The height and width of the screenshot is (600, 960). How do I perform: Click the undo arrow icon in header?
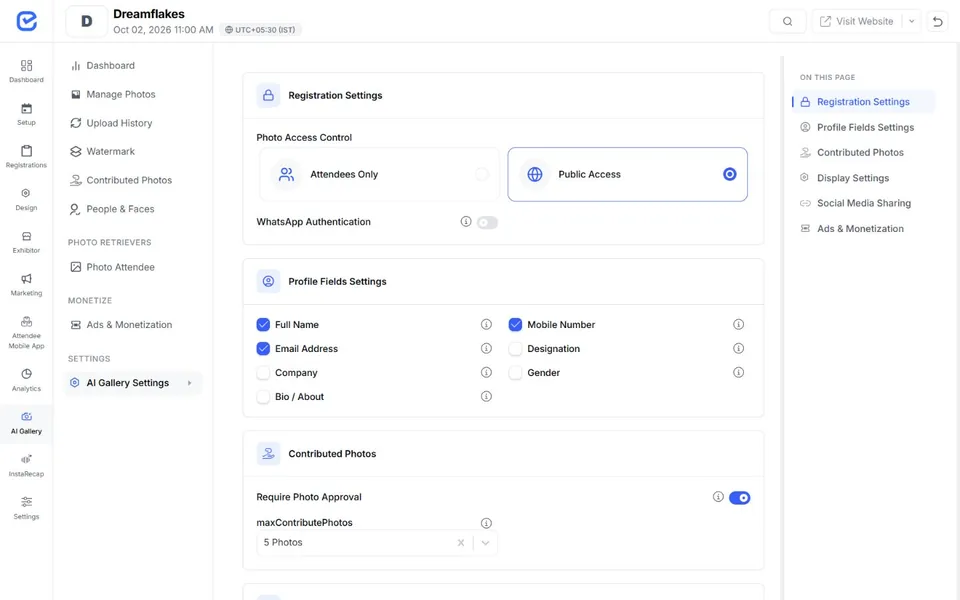point(937,21)
